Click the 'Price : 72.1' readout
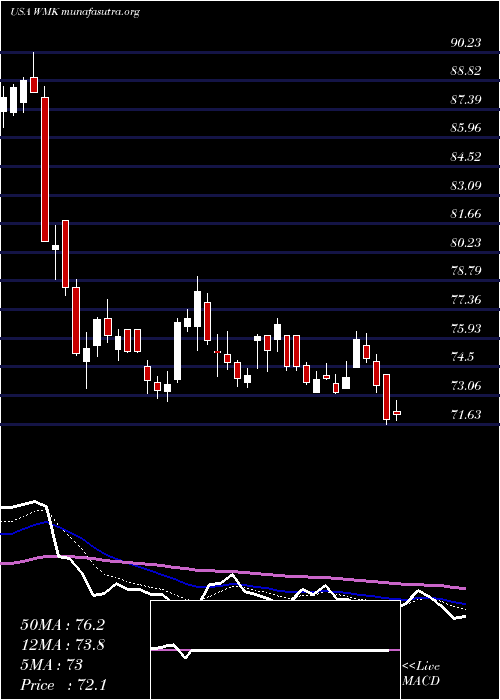The width and height of the screenshot is (500, 700). tap(63, 685)
